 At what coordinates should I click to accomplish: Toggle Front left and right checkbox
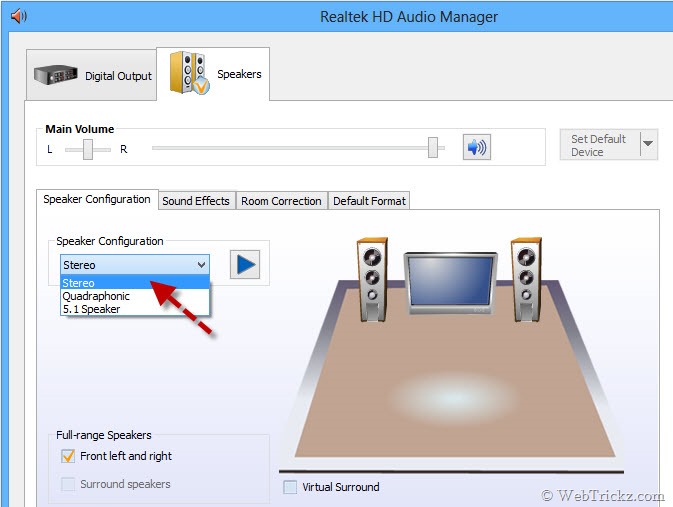pyautogui.click(x=68, y=456)
